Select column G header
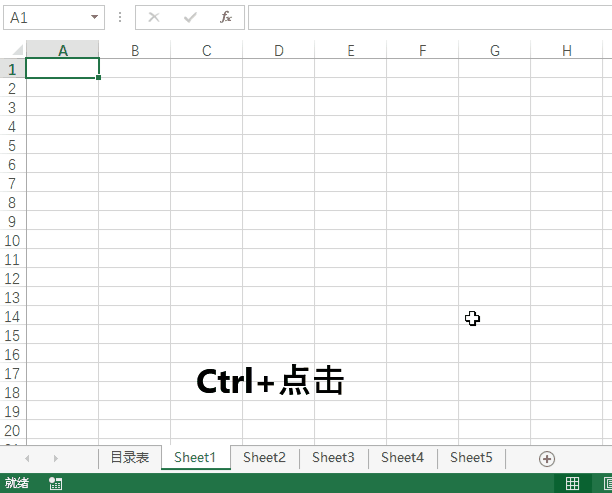Screen dimensions: 612x493 click(494, 50)
